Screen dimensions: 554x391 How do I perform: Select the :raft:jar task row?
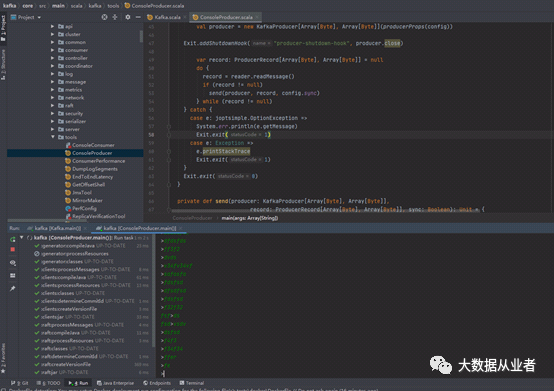coord(91,372)
